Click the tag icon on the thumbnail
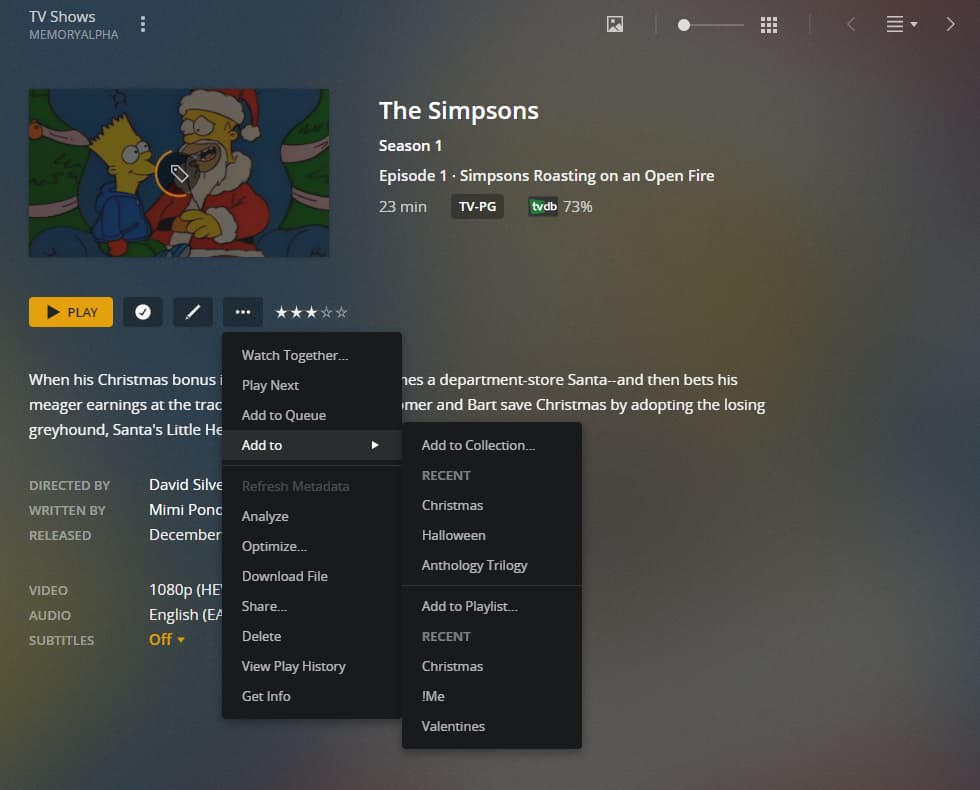Viewport: 980px width, 790px height. [179, 174]
